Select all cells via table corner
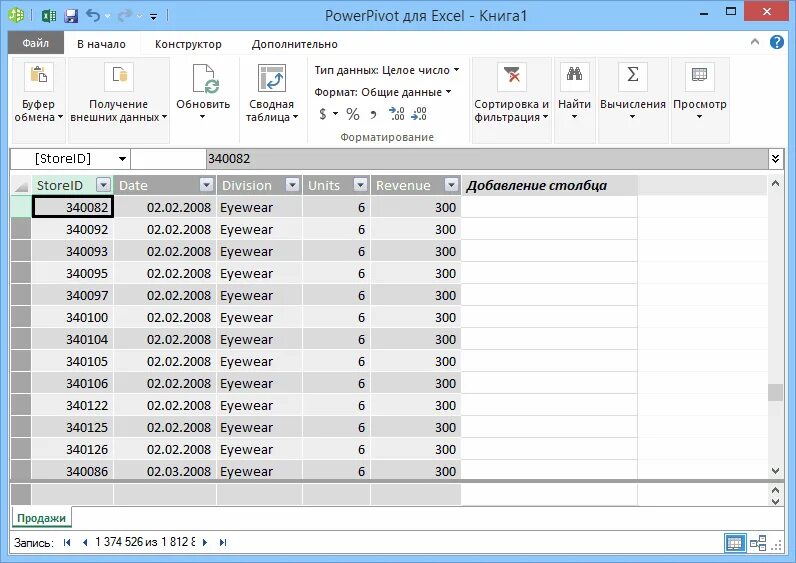This screenshot has height=563, width=796. pyautogui.click(x=21, y=186)
